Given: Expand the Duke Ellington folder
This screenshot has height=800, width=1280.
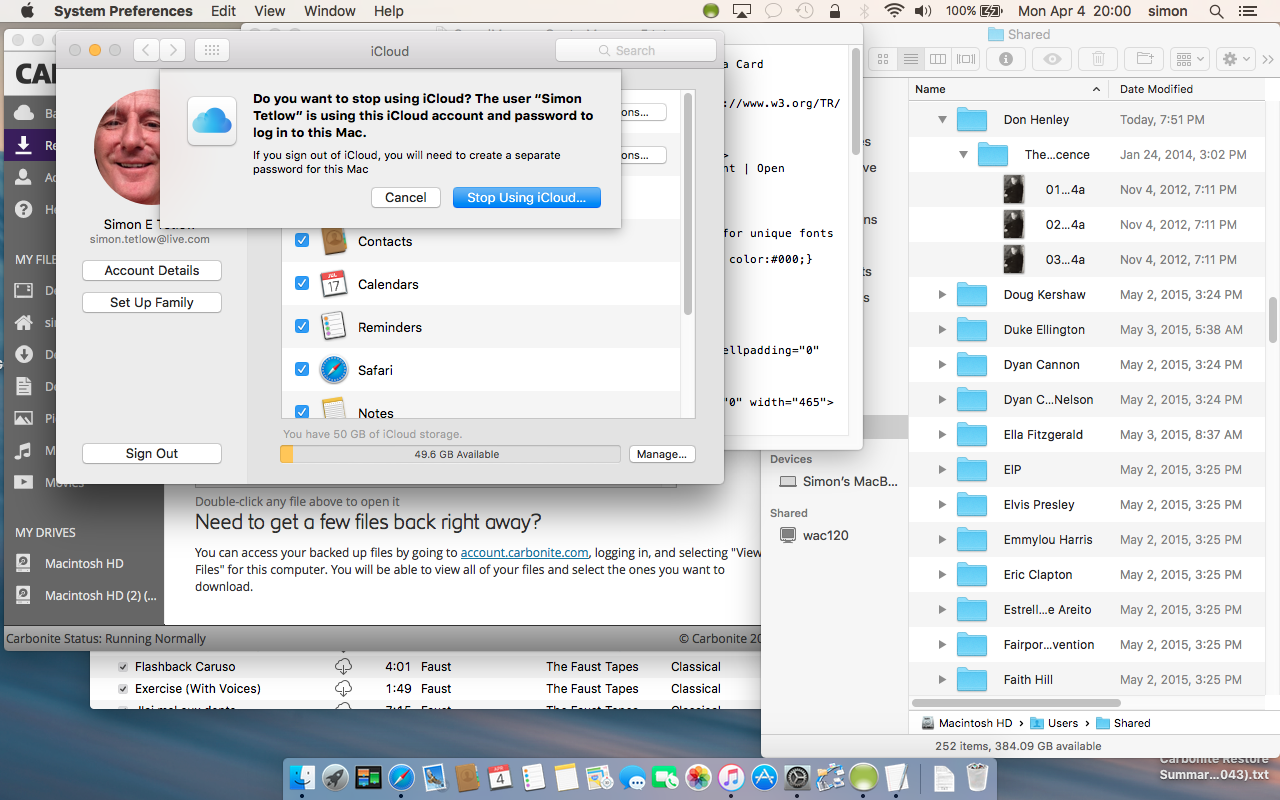Looking at the screenshot, I should coord(942,330).
